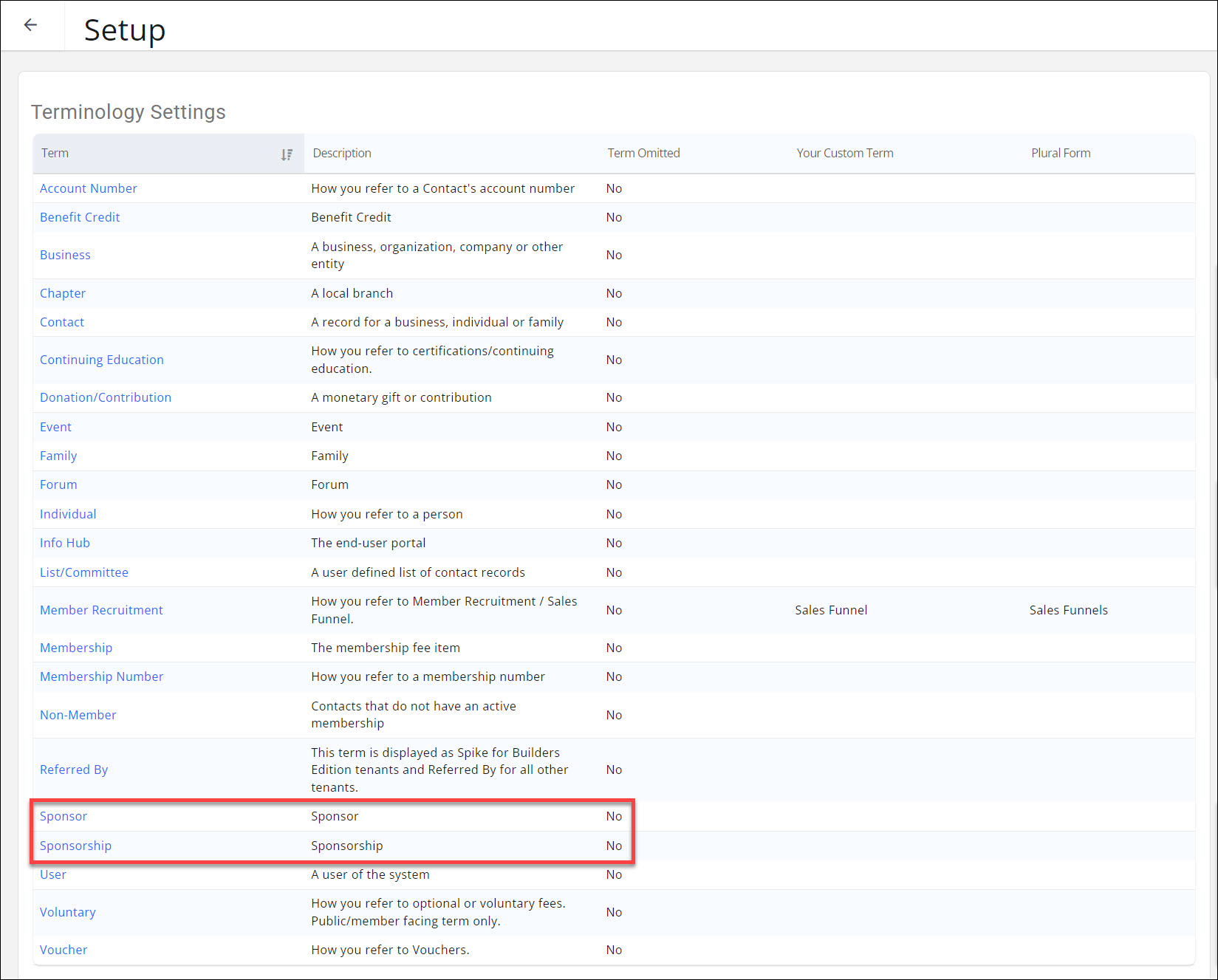The width and height of the screenshot is (1218, 980).
Task: Open the Benefit Credit terminology setting
Action: (x=79, y=217)
